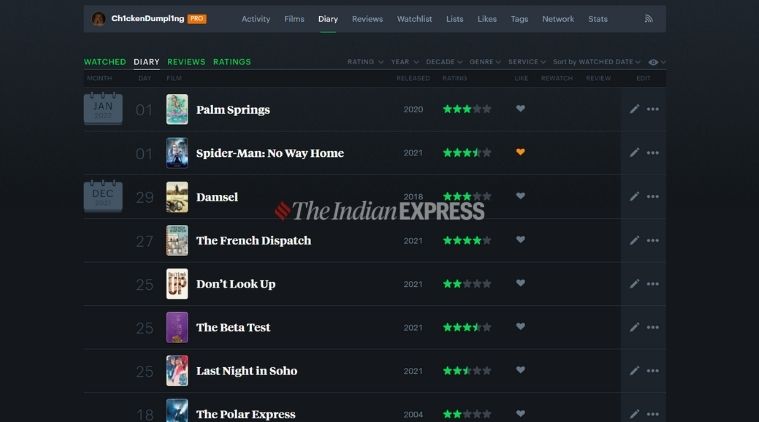Viewport: 759px width, 422px height.
Task: Change Palm Springs star rating
Action: (467, 109)
